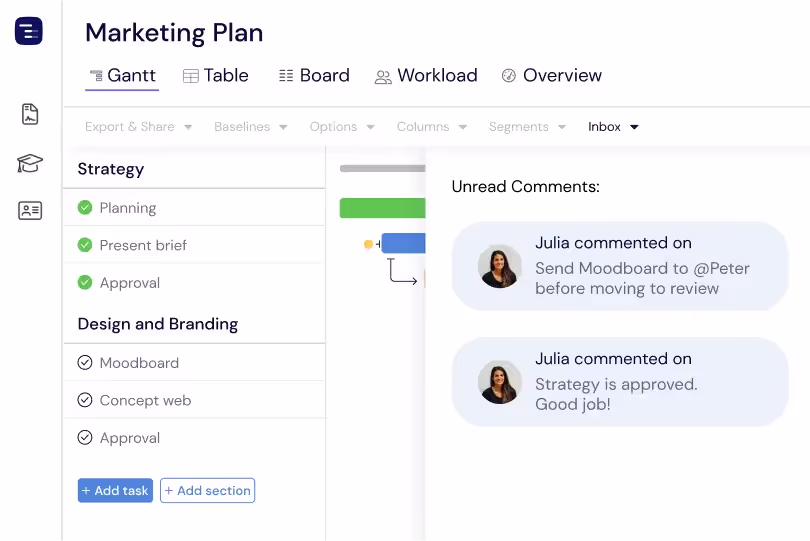
Task: Open the document report sidebar icon
Action: 30,114
